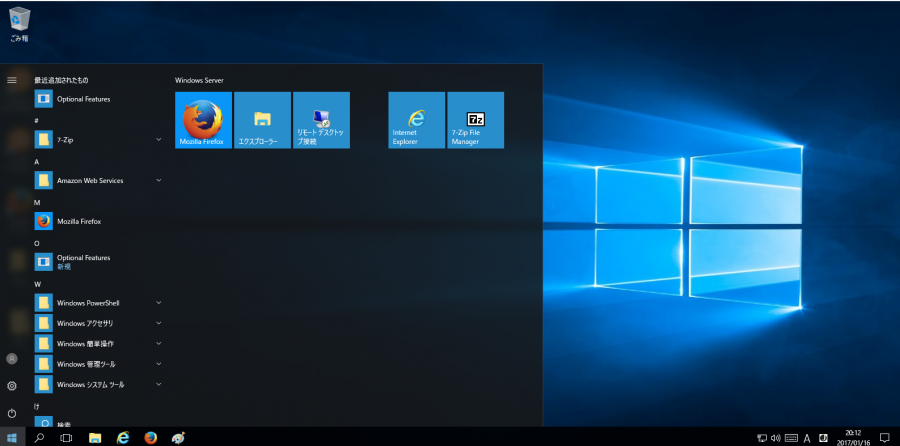Click the Amazon Web Services folder entry

98,180
